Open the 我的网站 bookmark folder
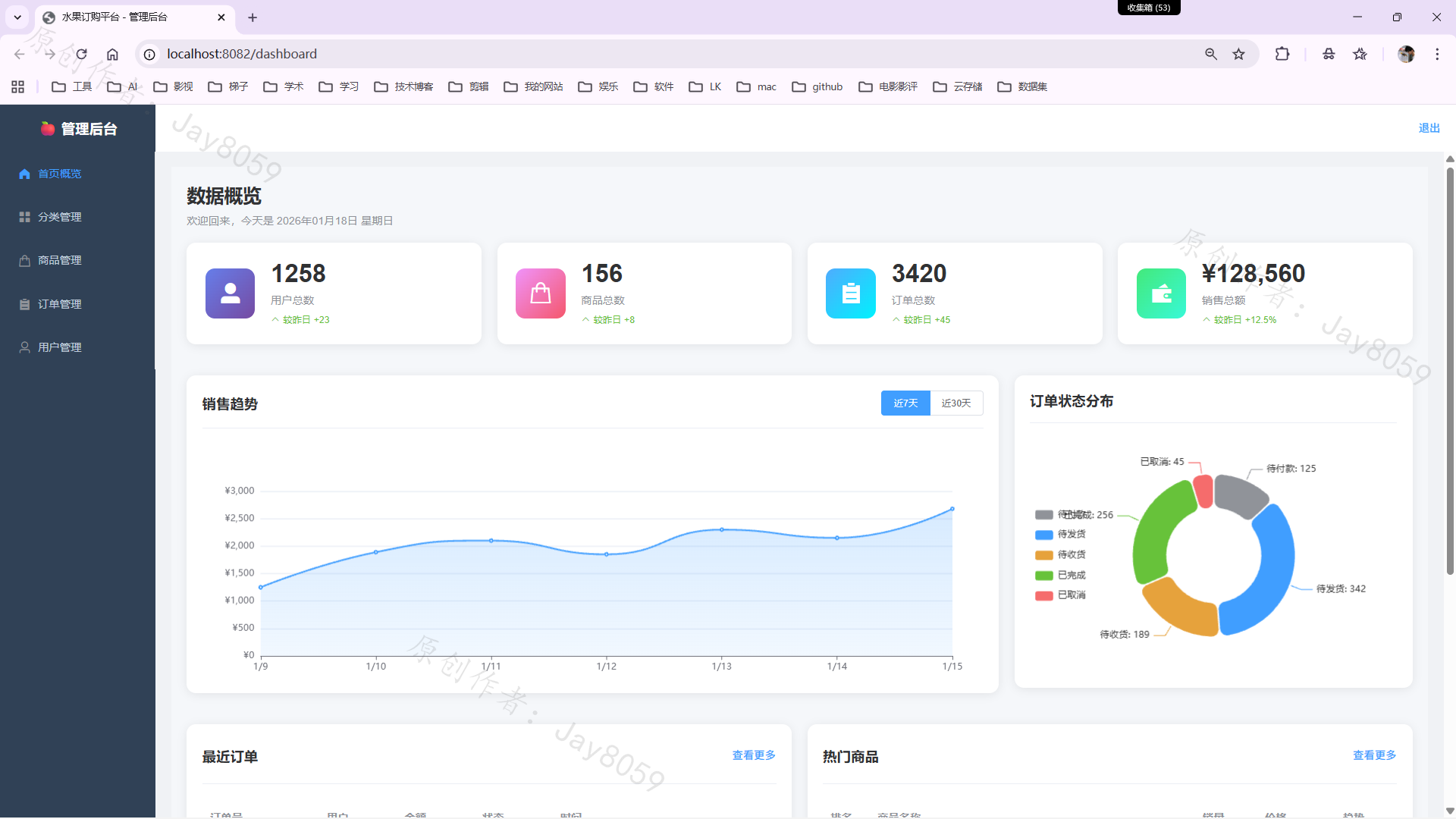This screenshot has width=1456, height=819. [x=533, y=86]
